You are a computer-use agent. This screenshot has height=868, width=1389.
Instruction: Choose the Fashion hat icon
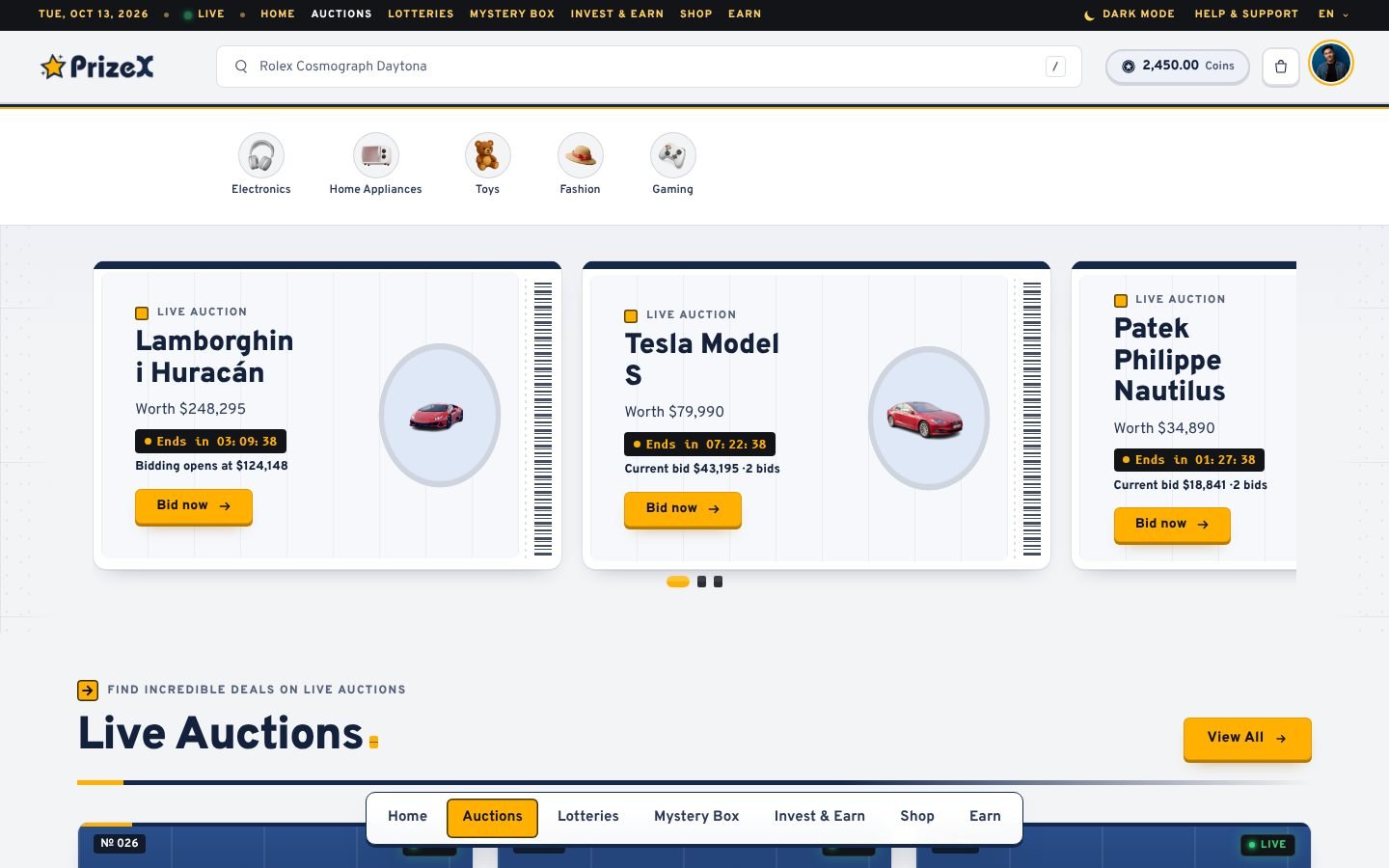pyautogui.click(x=581, y=155)
